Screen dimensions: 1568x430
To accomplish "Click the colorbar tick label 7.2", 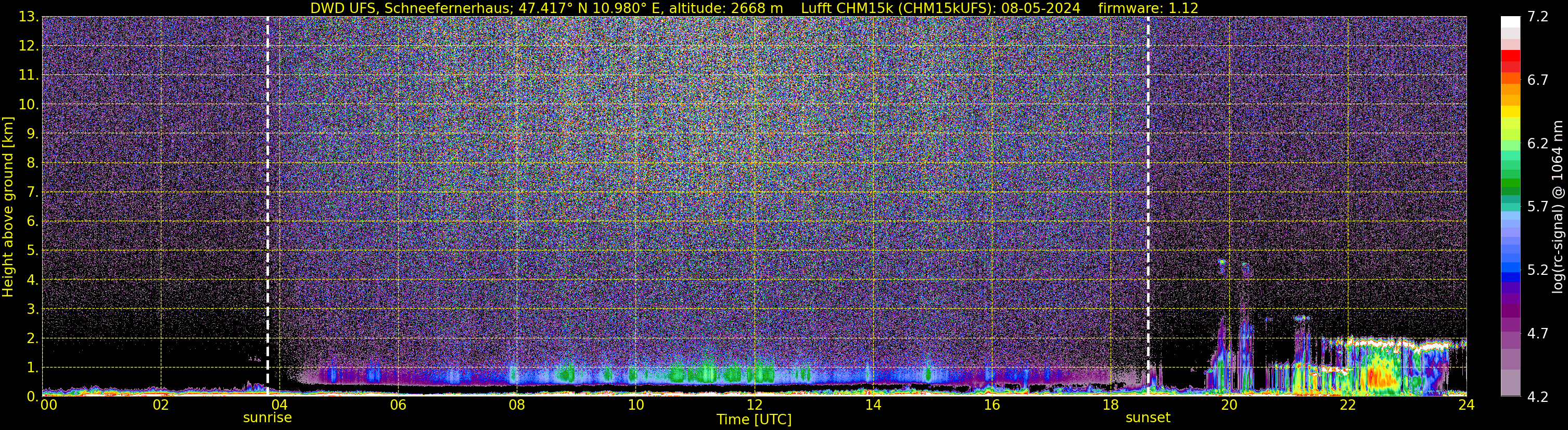I will (1538, 17).
